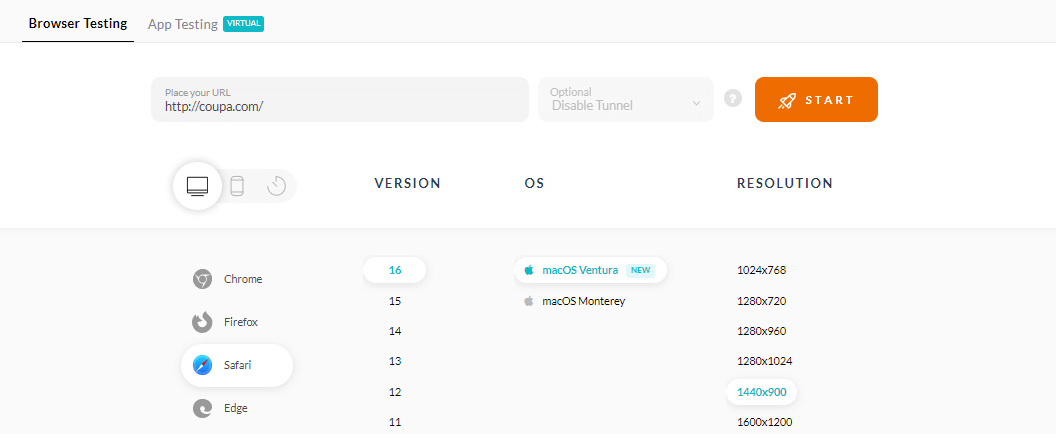
Task: Click the tunnel help question mark icon
Action: click(x=733, y=98)
